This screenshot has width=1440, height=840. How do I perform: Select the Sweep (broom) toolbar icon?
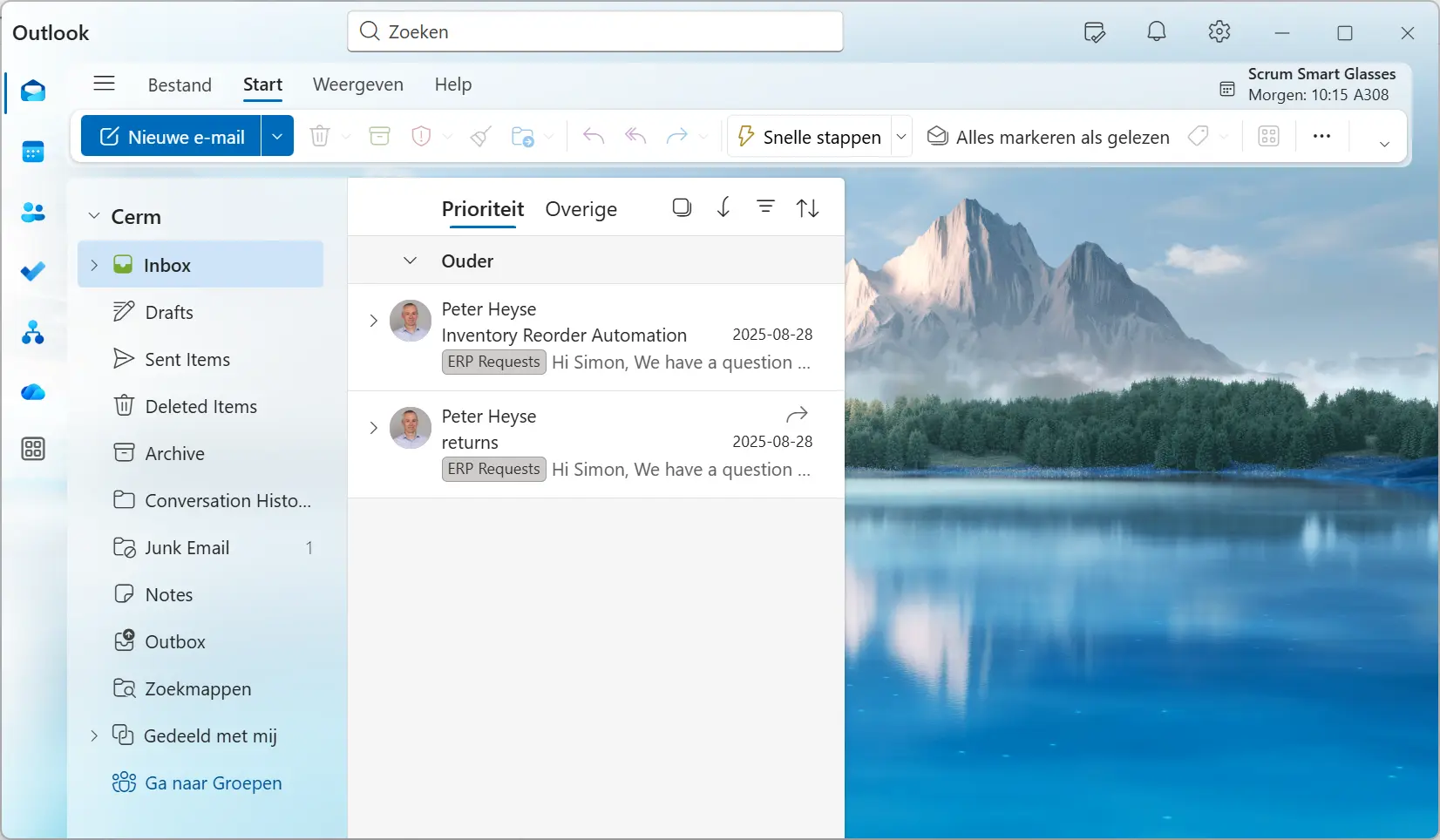479,136
